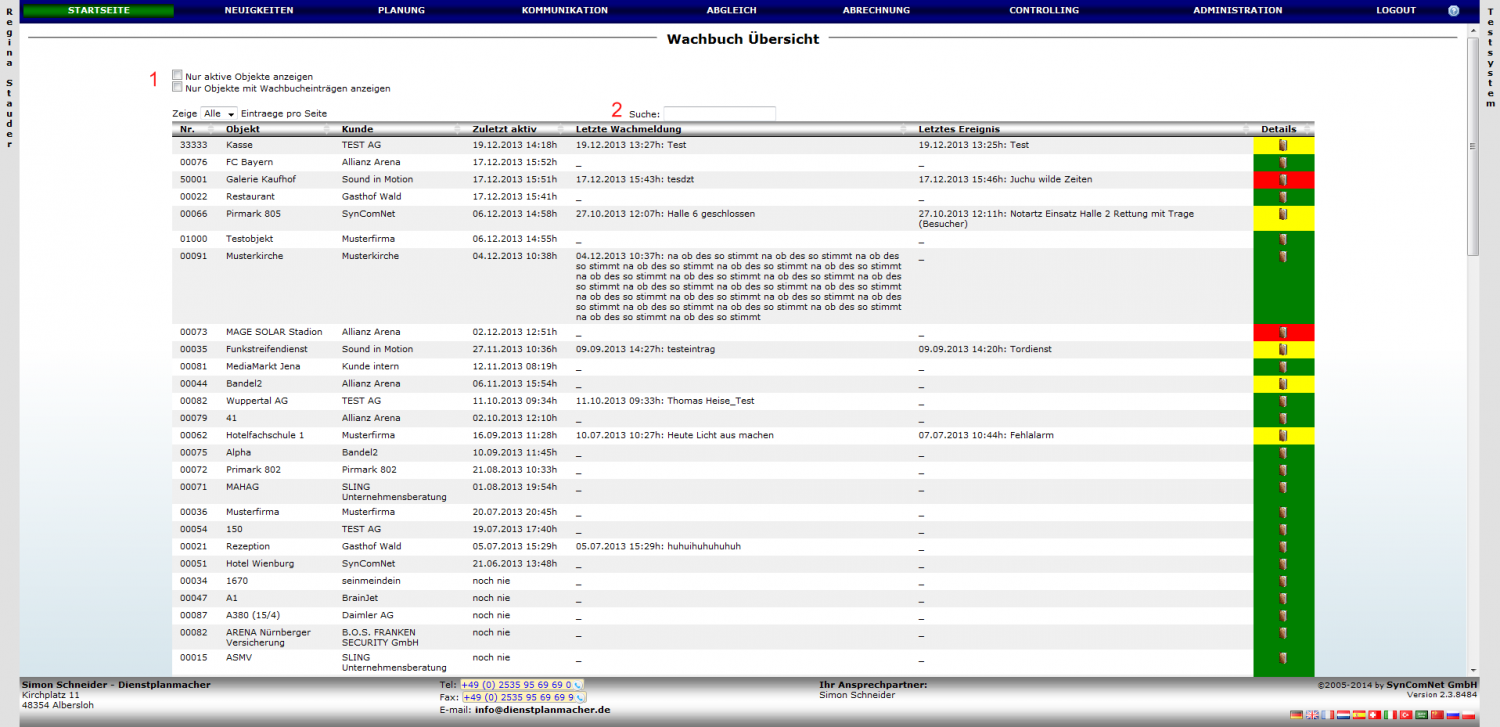Select the 'Hotel Wienburg' object cell
1500x727 pixels.
[260, 564]
